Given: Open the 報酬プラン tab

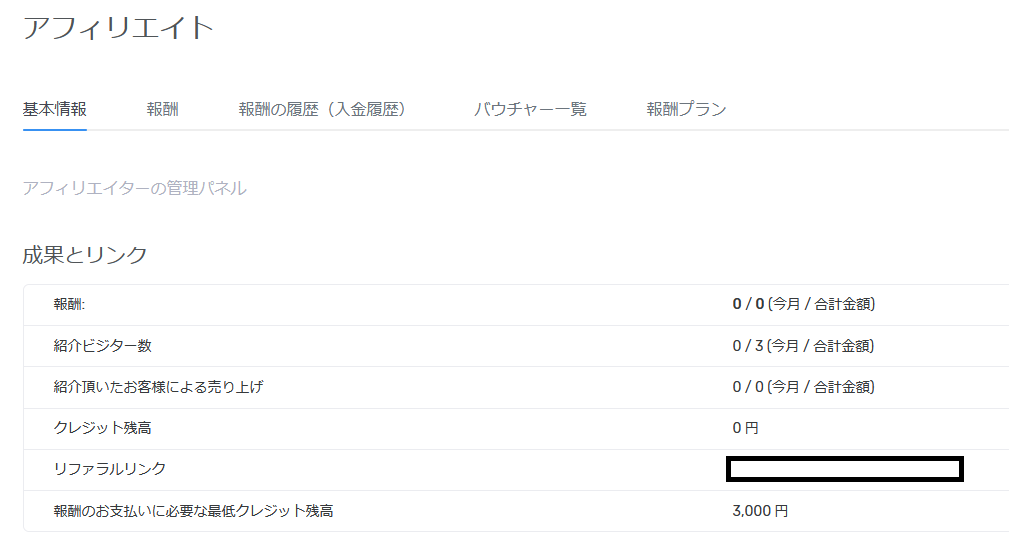Looking at the screenshot, I should (x=686, y=109).
